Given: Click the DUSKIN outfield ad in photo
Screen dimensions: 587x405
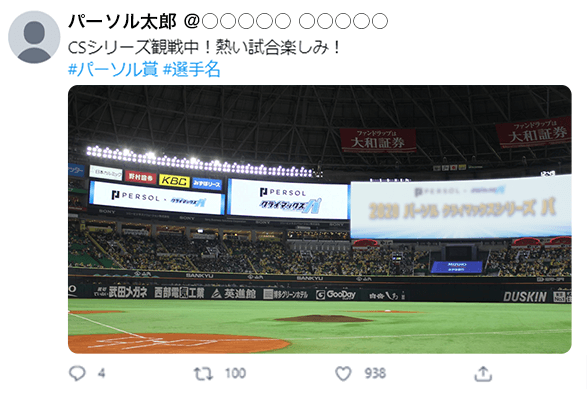Looking at the screenshot, I should pos(524,297).
